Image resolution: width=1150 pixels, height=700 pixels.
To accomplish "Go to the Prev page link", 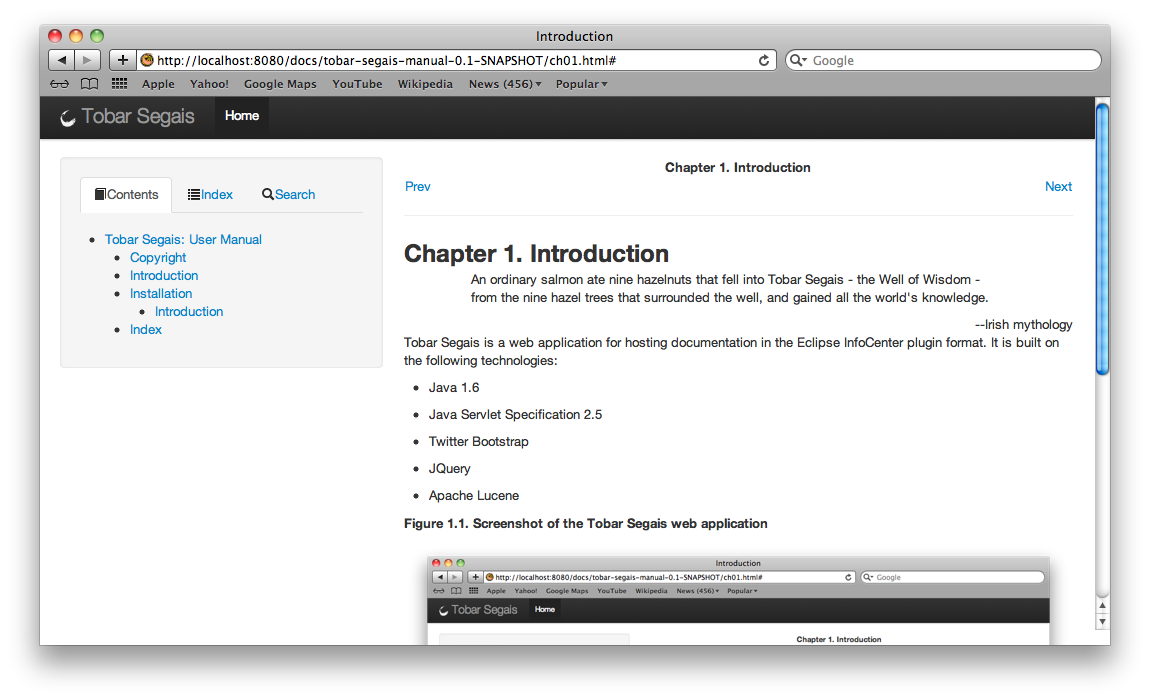I will [417, 186].
